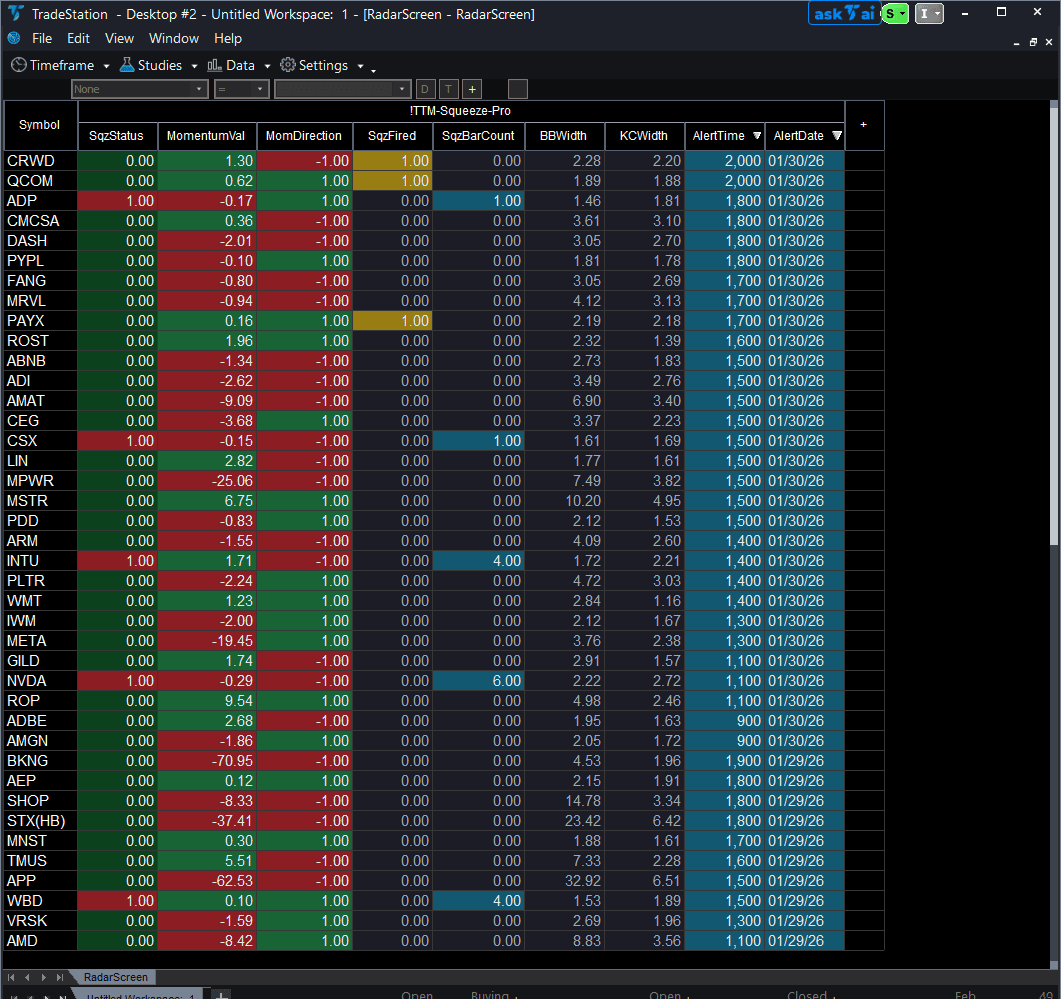The image size is (1061, 999).
Task: Toggle the T filter button
Action: point(448,88)
